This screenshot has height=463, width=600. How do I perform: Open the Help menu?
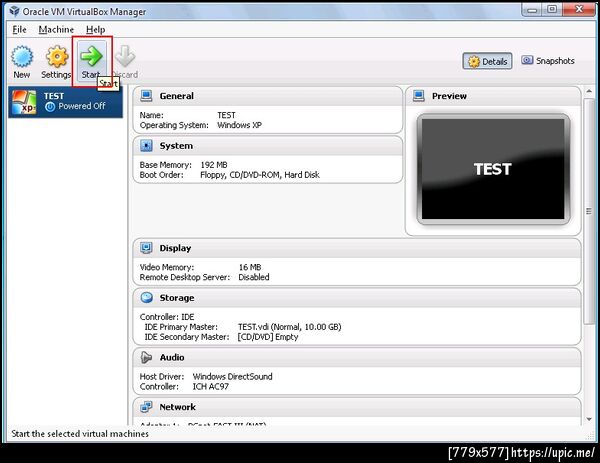click(95, 29)
